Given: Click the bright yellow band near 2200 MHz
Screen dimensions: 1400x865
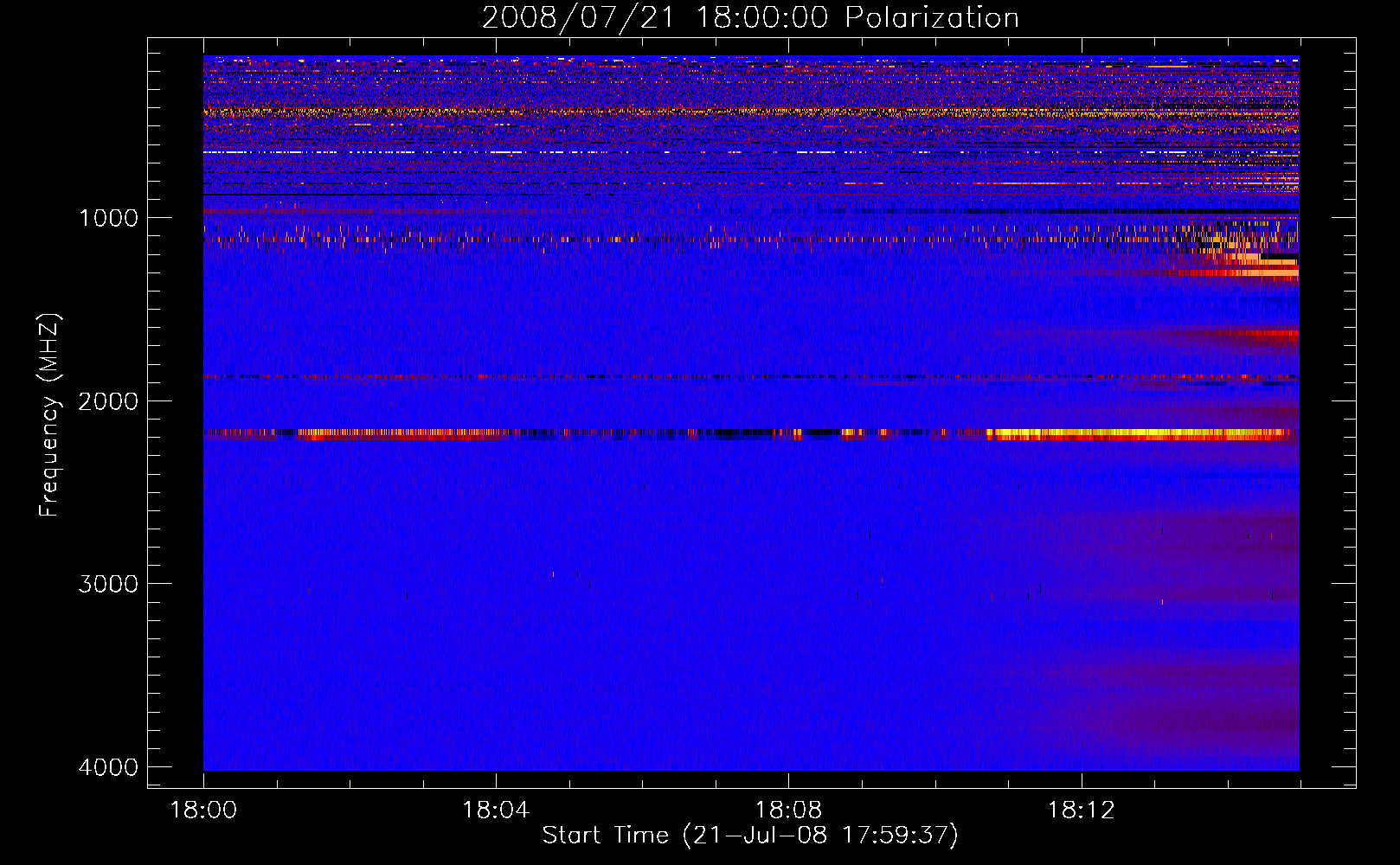Looking at the screenshot, I should (x=1142, y=433).
